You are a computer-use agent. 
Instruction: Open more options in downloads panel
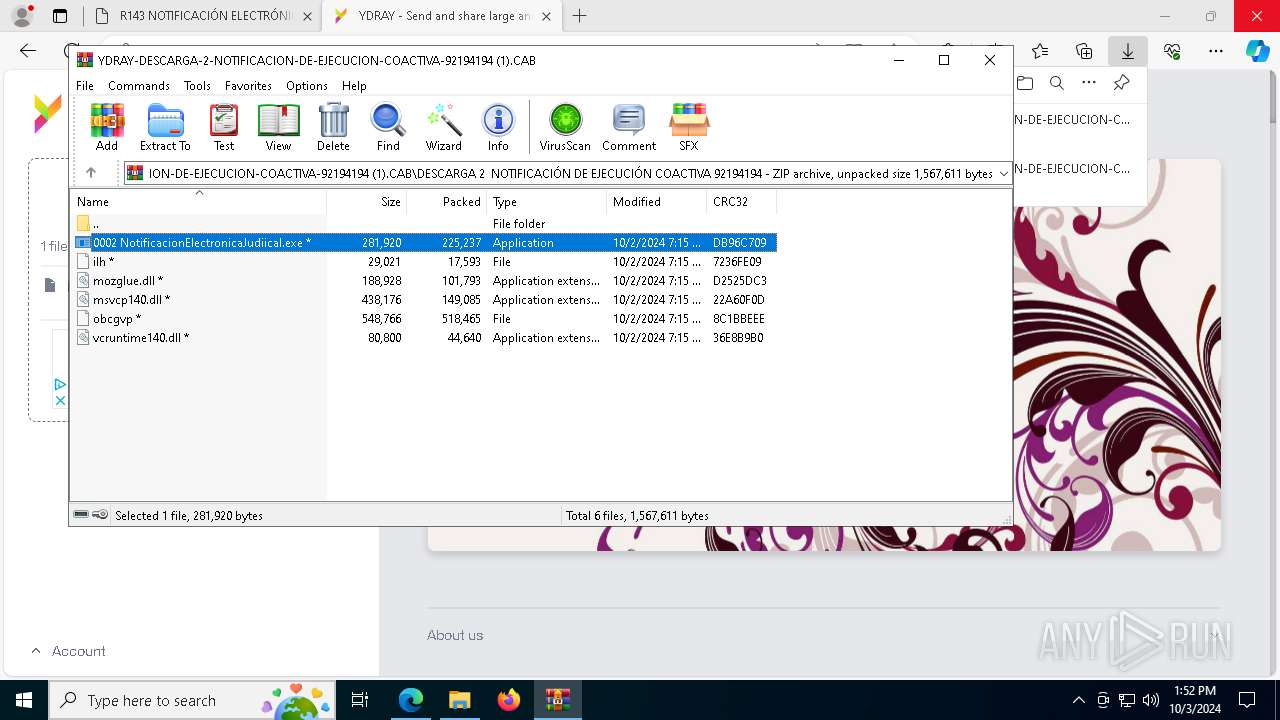click(x=1089, y=83)
